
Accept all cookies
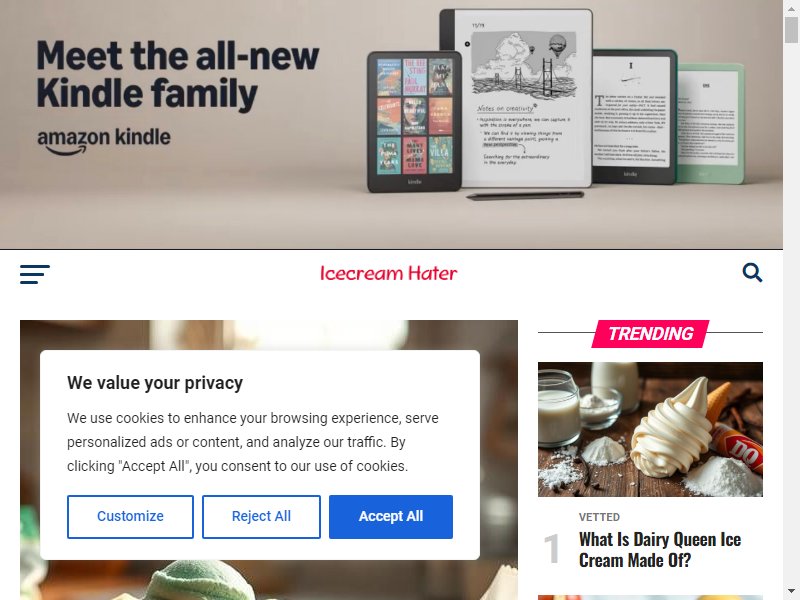pyautogui.click(x=391, y=516)
